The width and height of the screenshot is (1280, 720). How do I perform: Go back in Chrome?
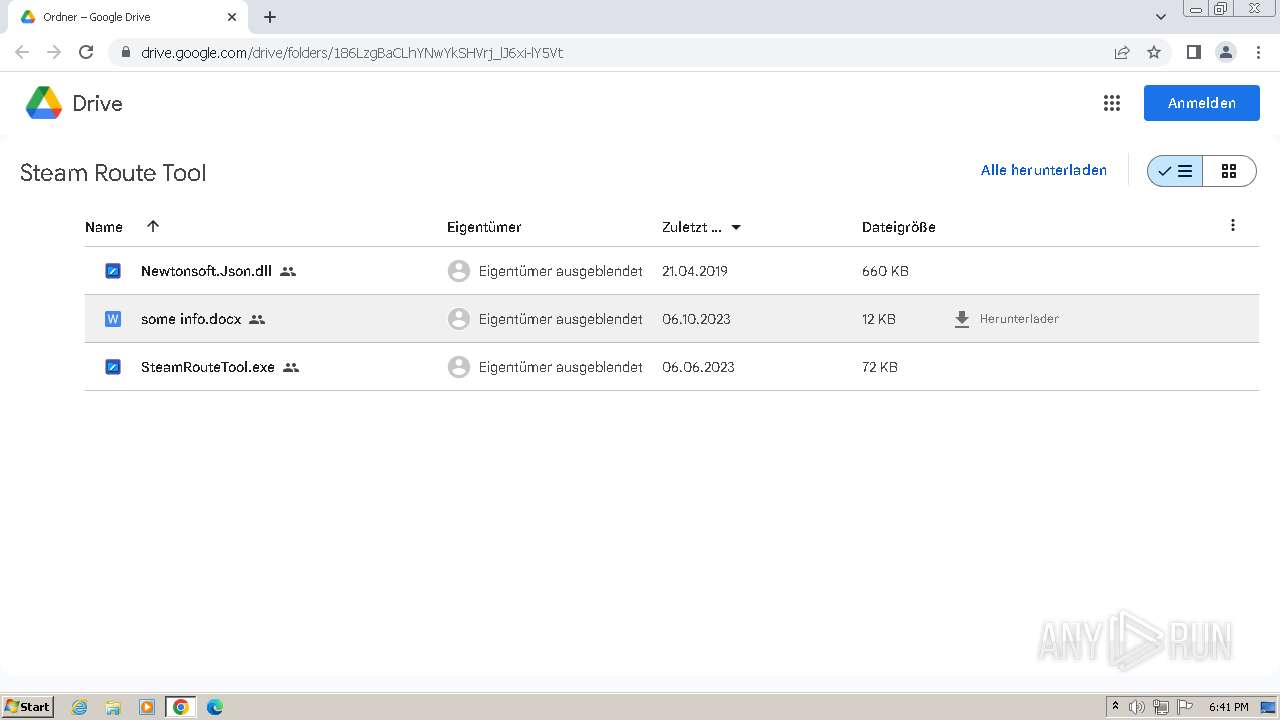(22, 52)
